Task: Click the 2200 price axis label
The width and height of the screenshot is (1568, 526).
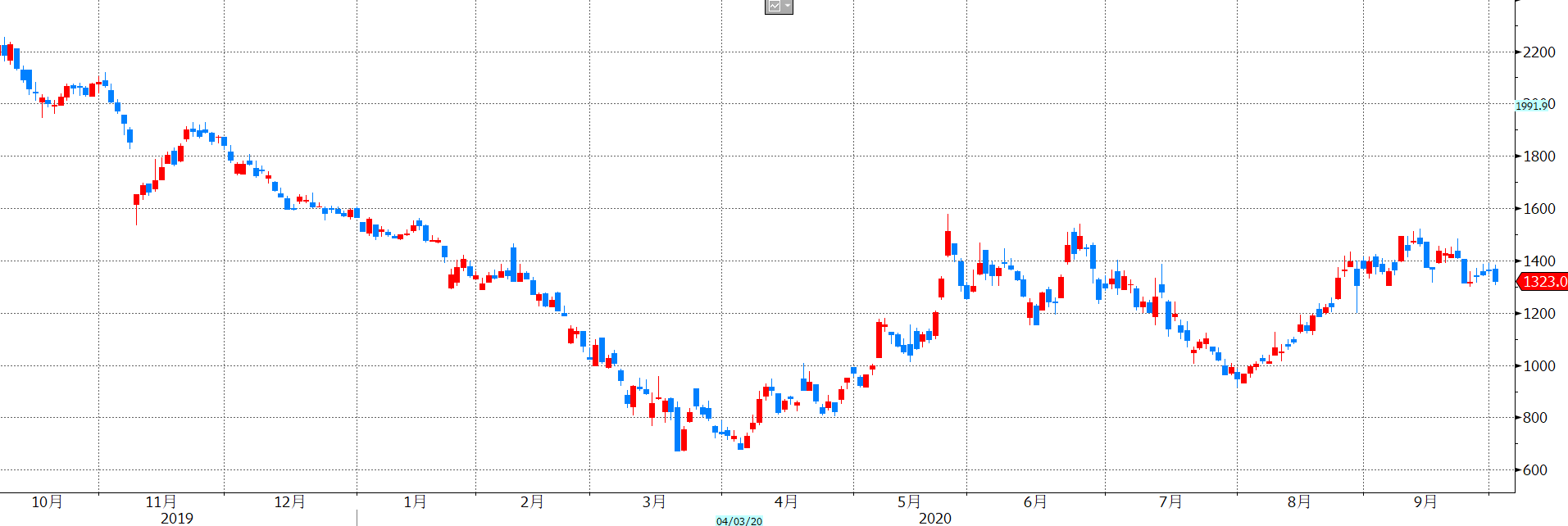Action: point(1538,52)
